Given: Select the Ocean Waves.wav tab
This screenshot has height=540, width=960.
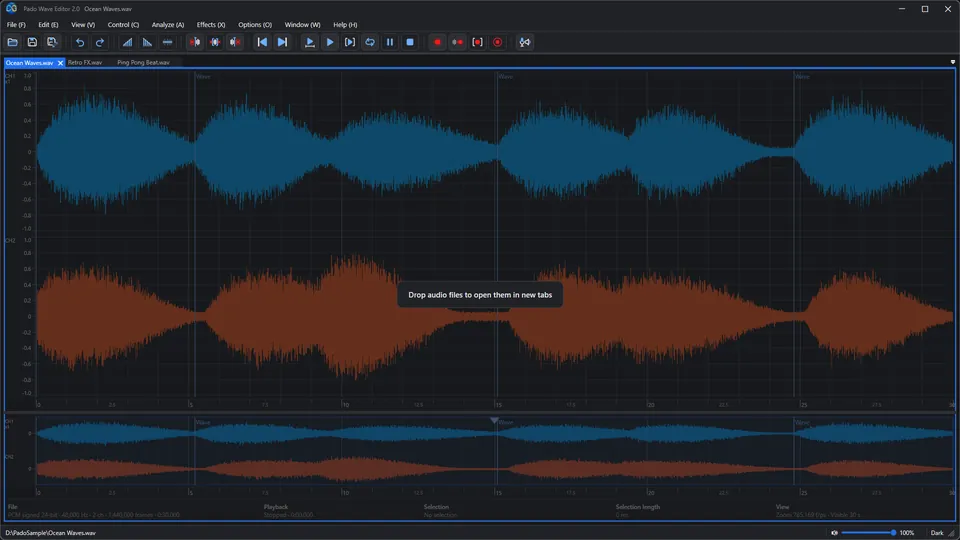Looking at the screenshot, I should click(x=29, y=62).
